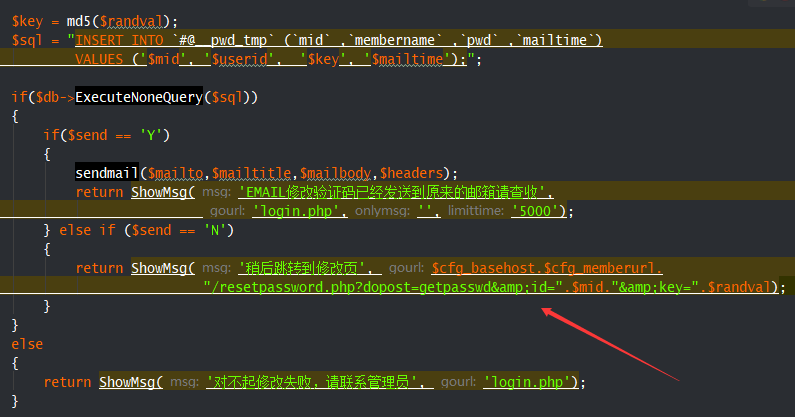The image size is (795, 417).
Task: Click the '稍后跳转到修改页' string
Action: (302, 268)
